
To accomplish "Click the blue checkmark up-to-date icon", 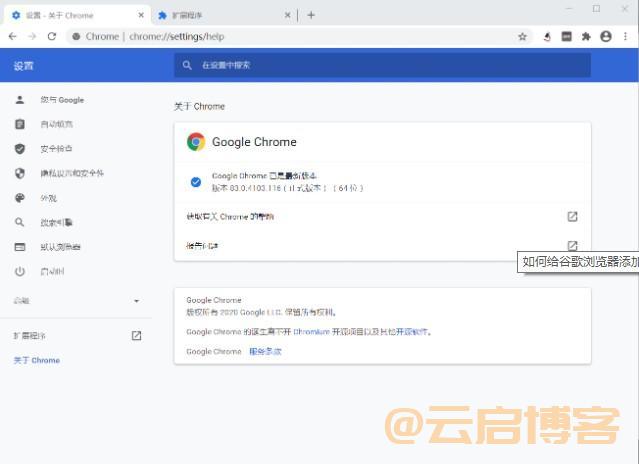I will [196, 182].
